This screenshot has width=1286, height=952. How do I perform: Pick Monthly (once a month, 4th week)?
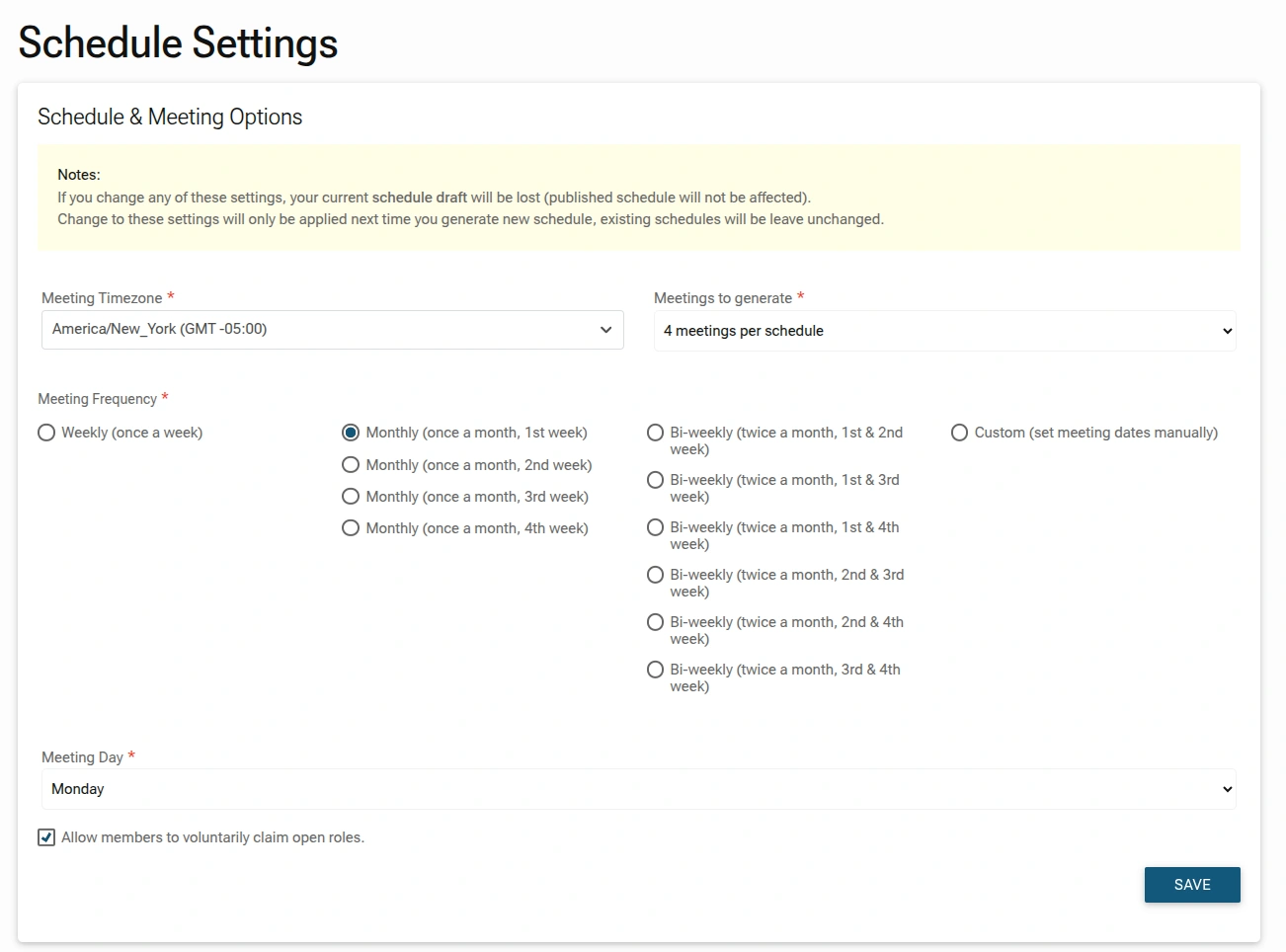tap(351, 528)
